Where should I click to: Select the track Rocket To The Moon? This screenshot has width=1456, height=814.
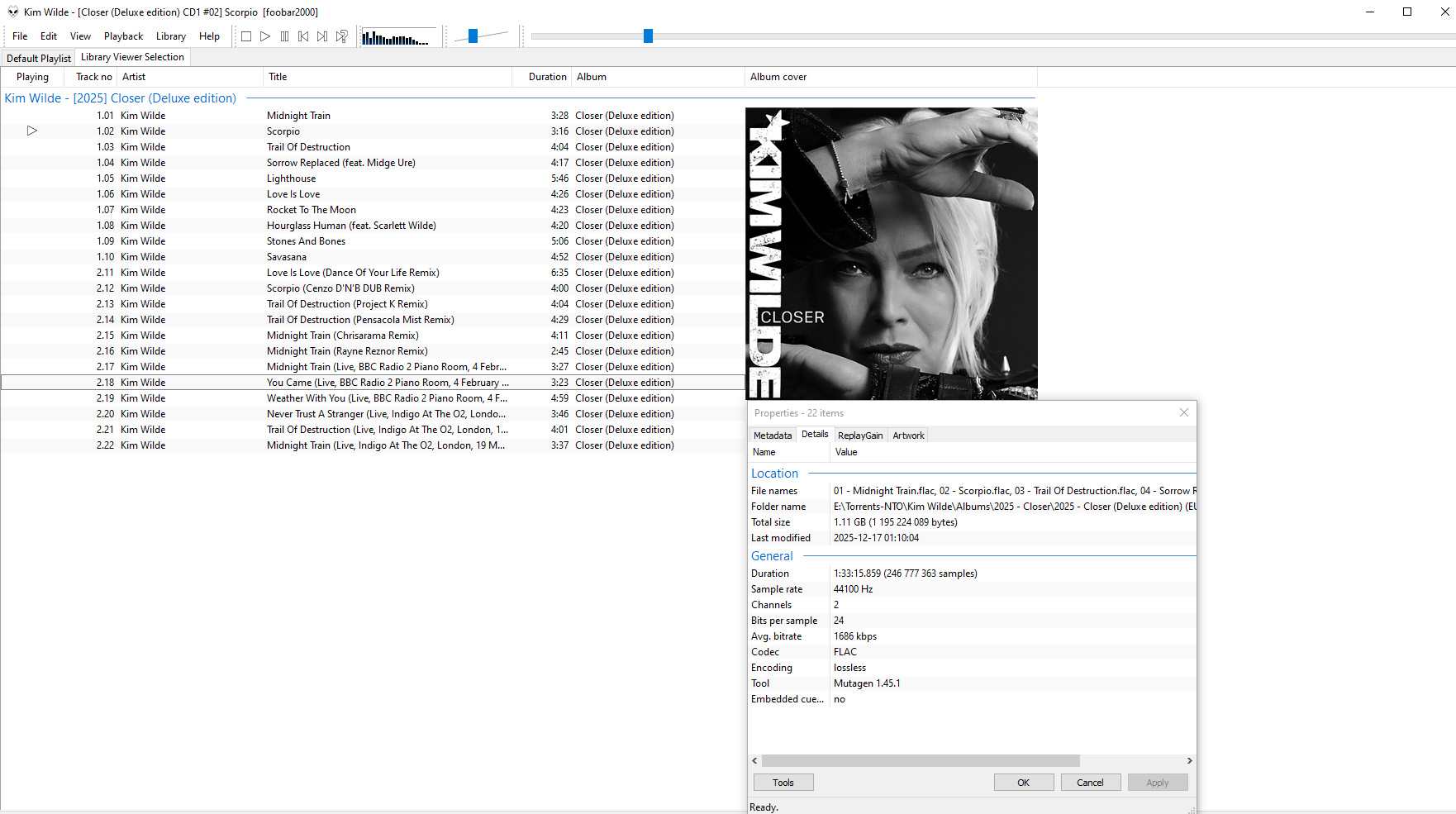pos(312,210)
